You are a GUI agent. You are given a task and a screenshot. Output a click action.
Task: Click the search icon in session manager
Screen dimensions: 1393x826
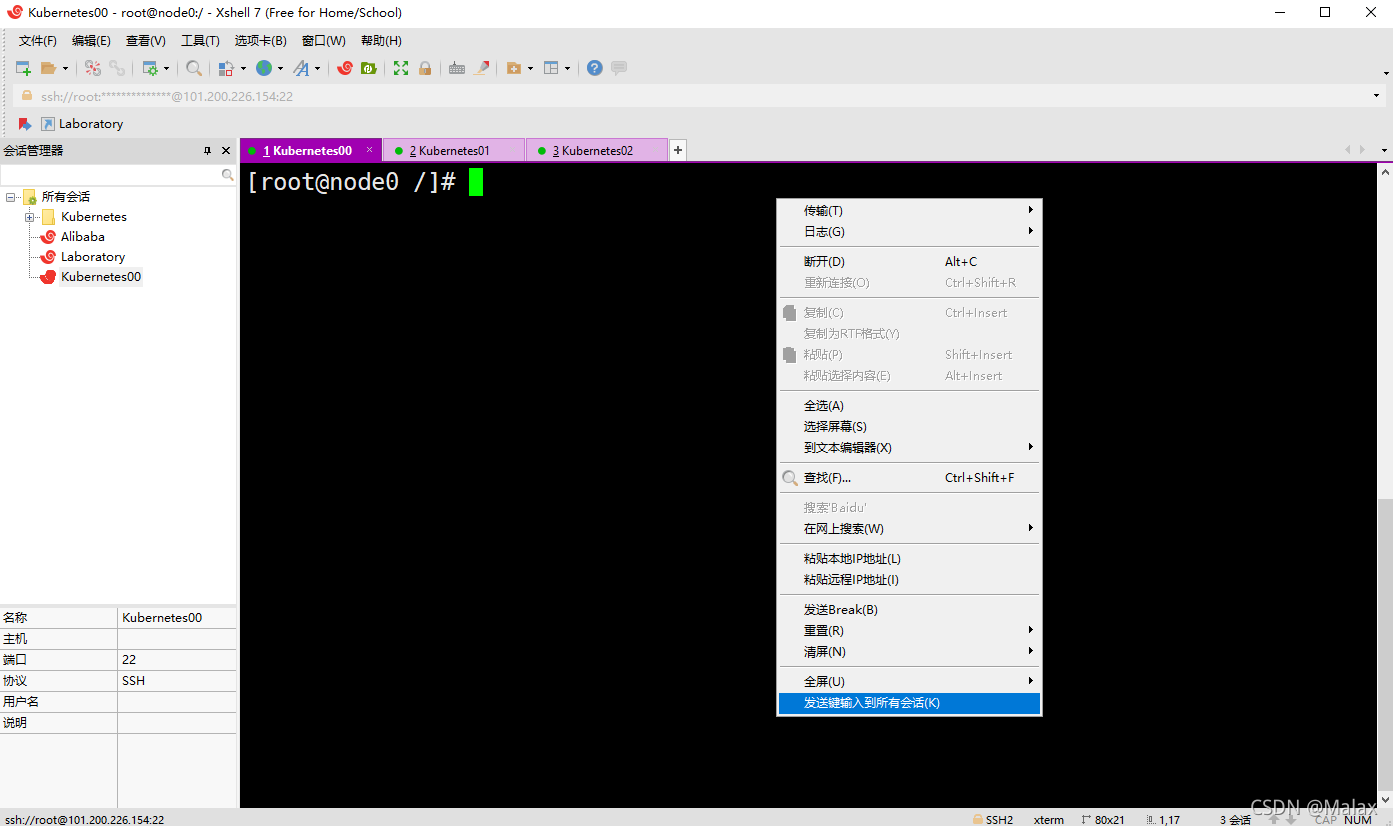pos(227,175)
